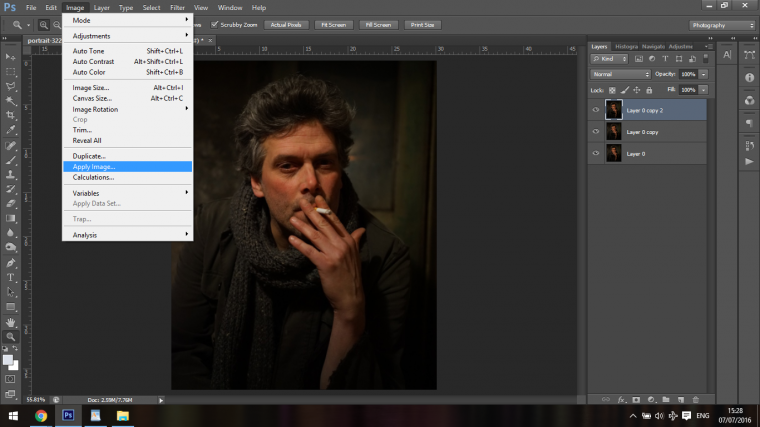This screenshot has height=427, width=760.
Task: Toggle Lock position icon
Action: 637,90
